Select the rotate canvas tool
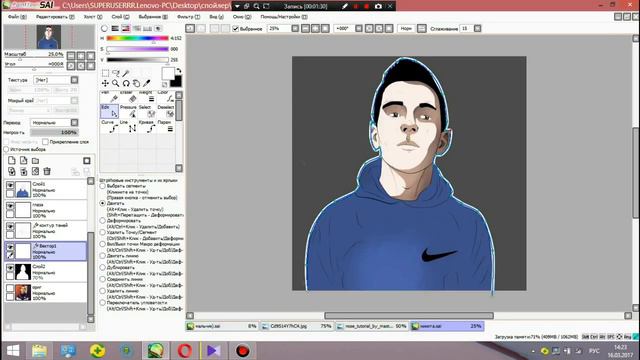Screen dimensions: 640x360 tap(126, 83)
